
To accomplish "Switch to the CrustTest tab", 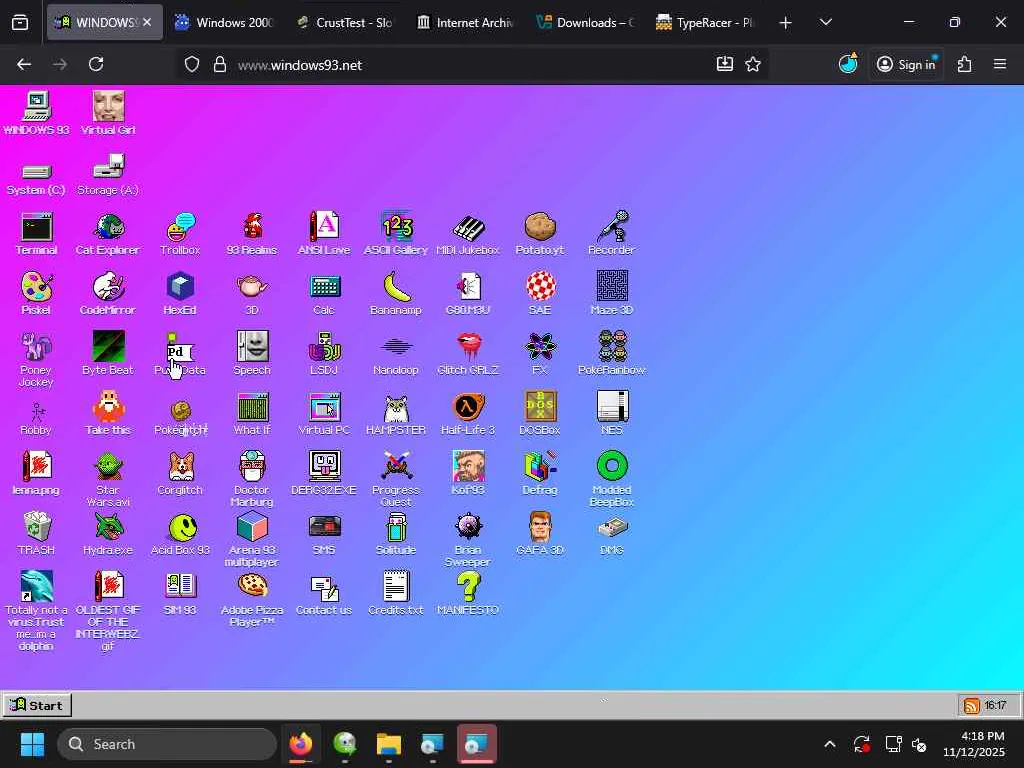I will tap(344, 22).
